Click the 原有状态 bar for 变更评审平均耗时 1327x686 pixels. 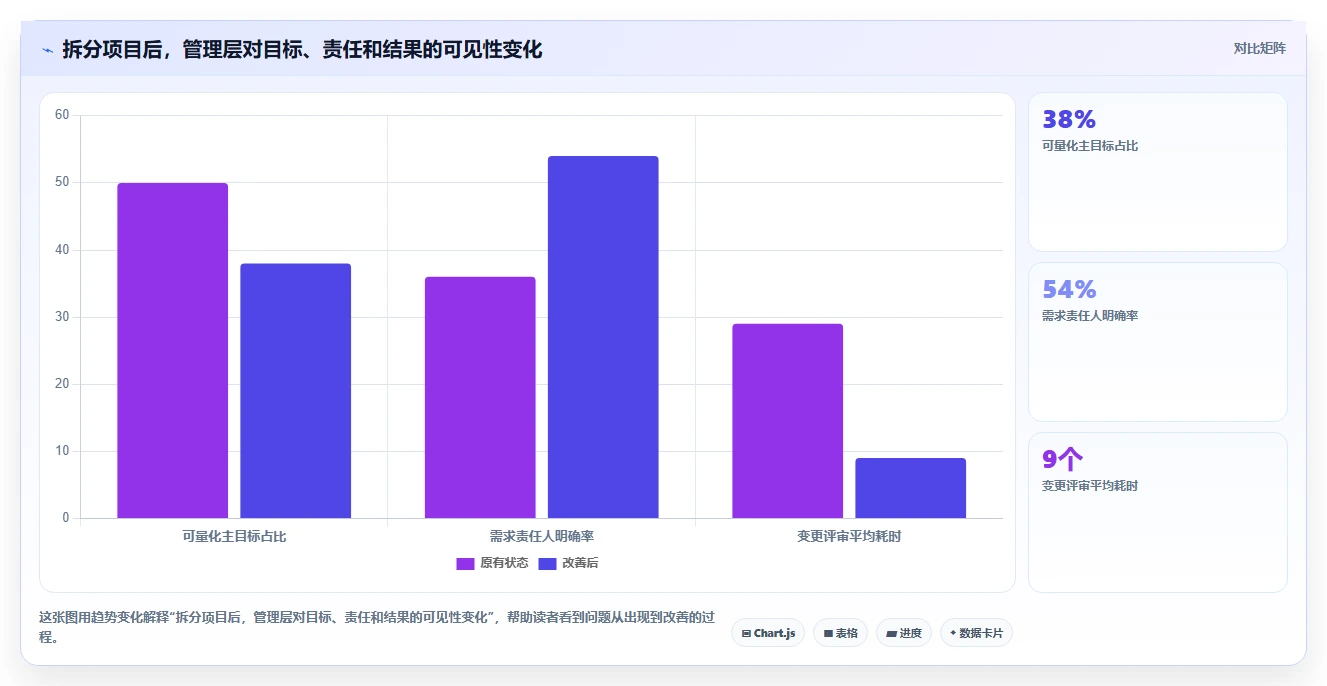pos(787,421)
